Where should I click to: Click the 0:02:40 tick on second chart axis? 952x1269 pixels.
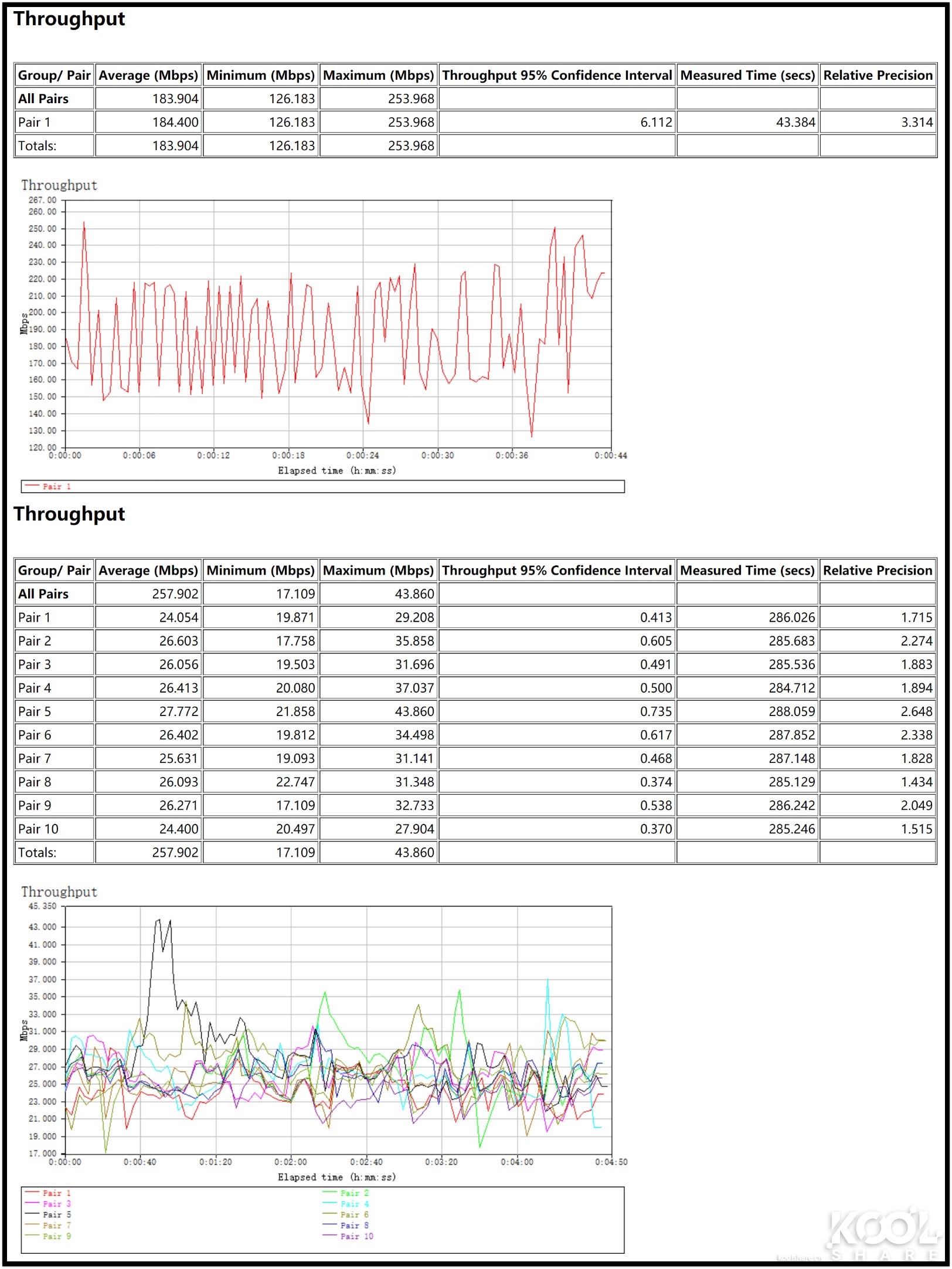coord(366,1162)
